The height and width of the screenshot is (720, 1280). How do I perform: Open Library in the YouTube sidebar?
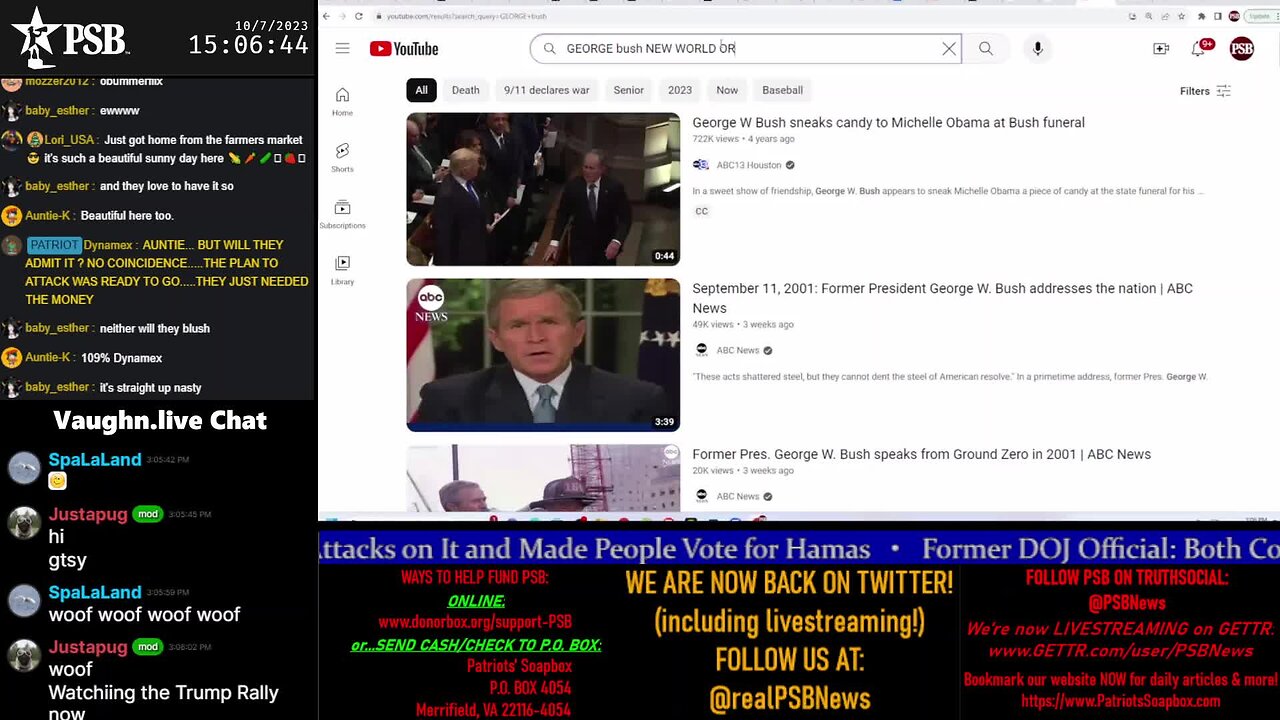point(342,269)
